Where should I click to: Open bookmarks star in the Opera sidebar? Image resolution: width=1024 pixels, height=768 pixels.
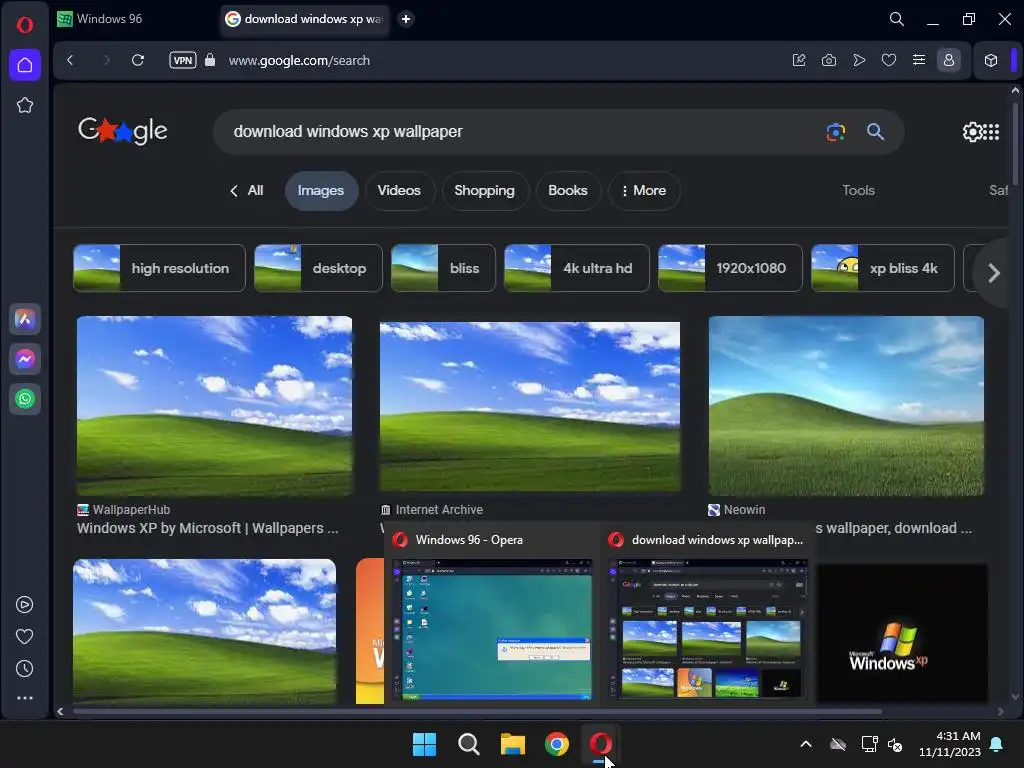point(25,105)
